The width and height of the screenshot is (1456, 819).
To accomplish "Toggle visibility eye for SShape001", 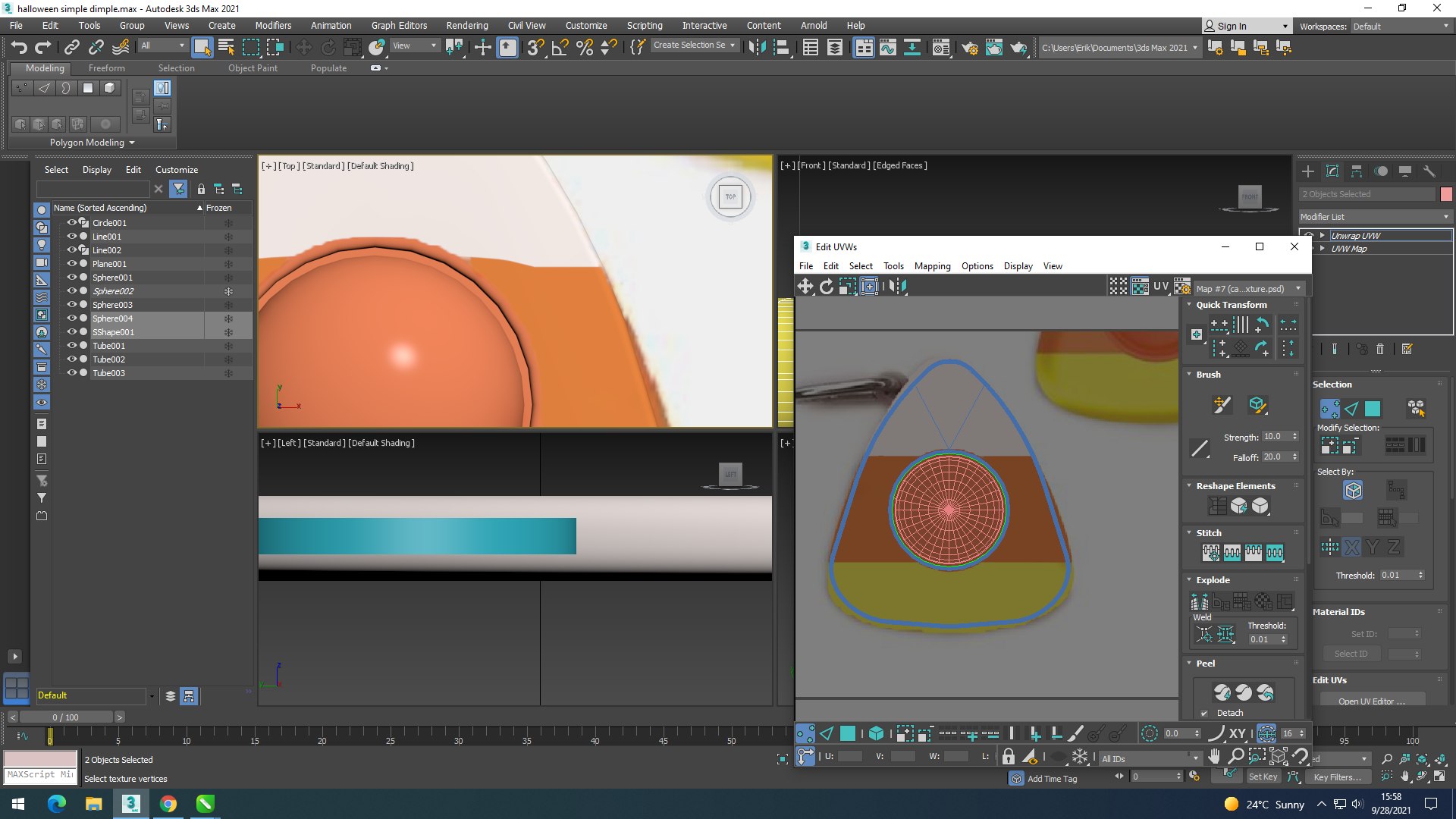I will [x=72, y=332].
